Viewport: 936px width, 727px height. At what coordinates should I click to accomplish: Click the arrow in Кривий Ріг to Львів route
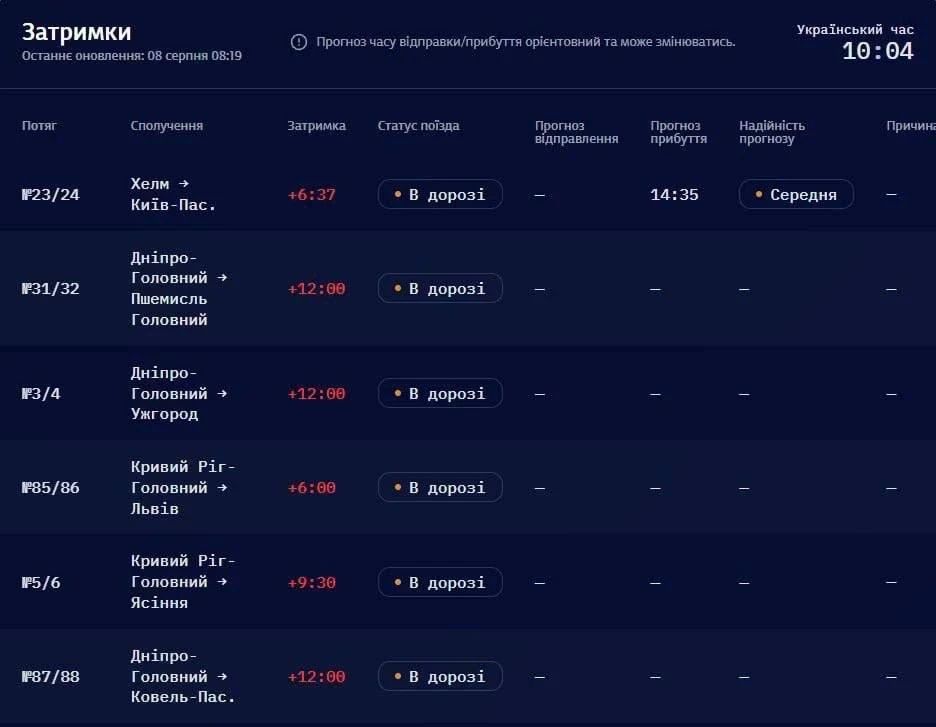[222, 488]
